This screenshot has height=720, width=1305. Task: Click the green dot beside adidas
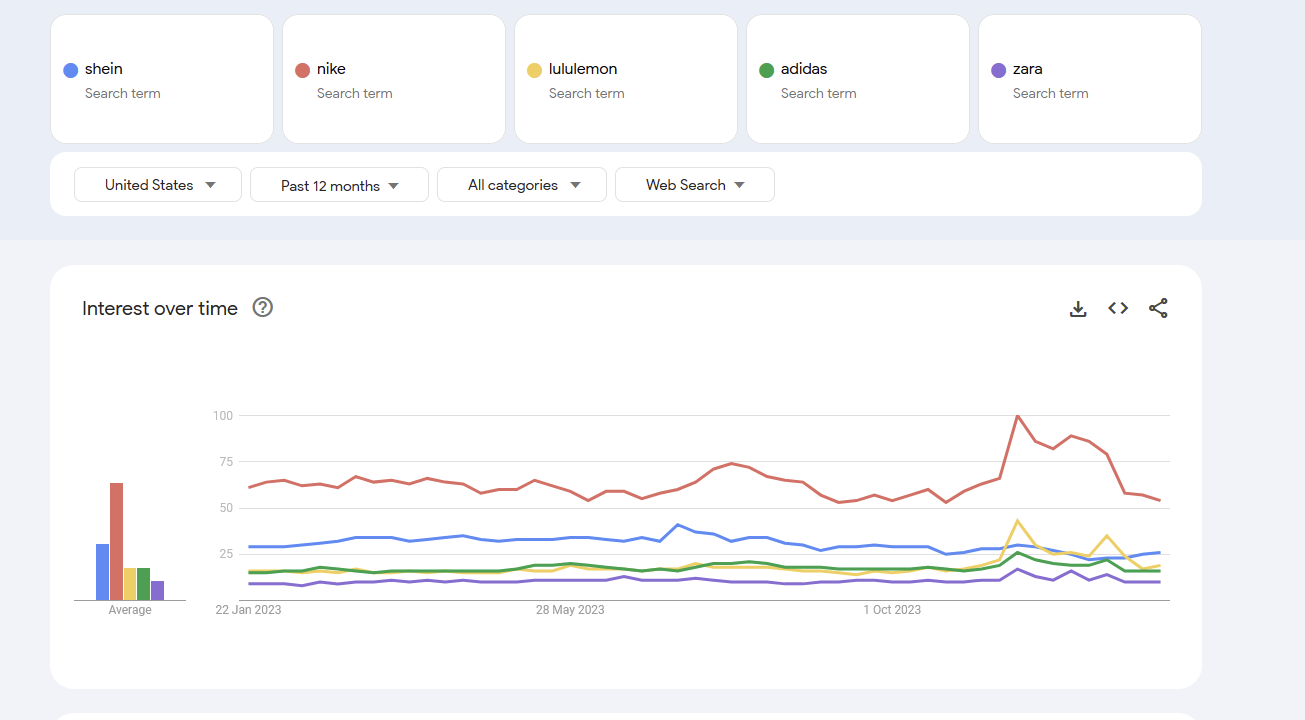pyautogui.click(x=767, y=70)
